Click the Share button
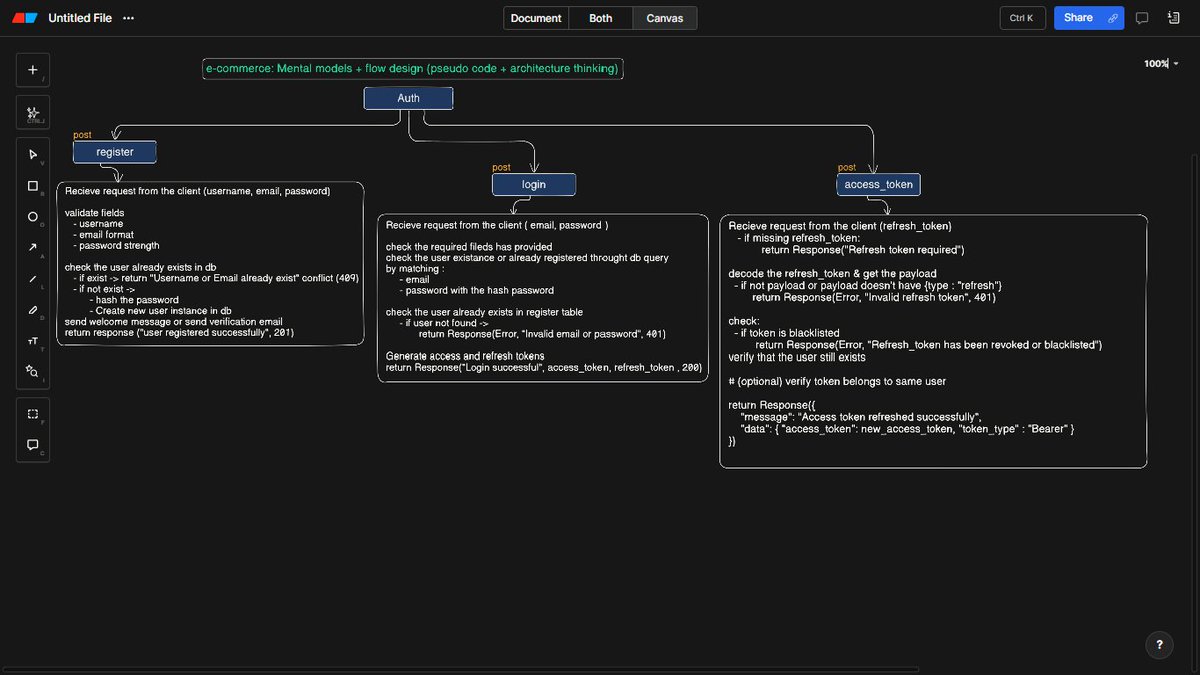Screen dimensions: 1200x675 [x=1078, y=18]
